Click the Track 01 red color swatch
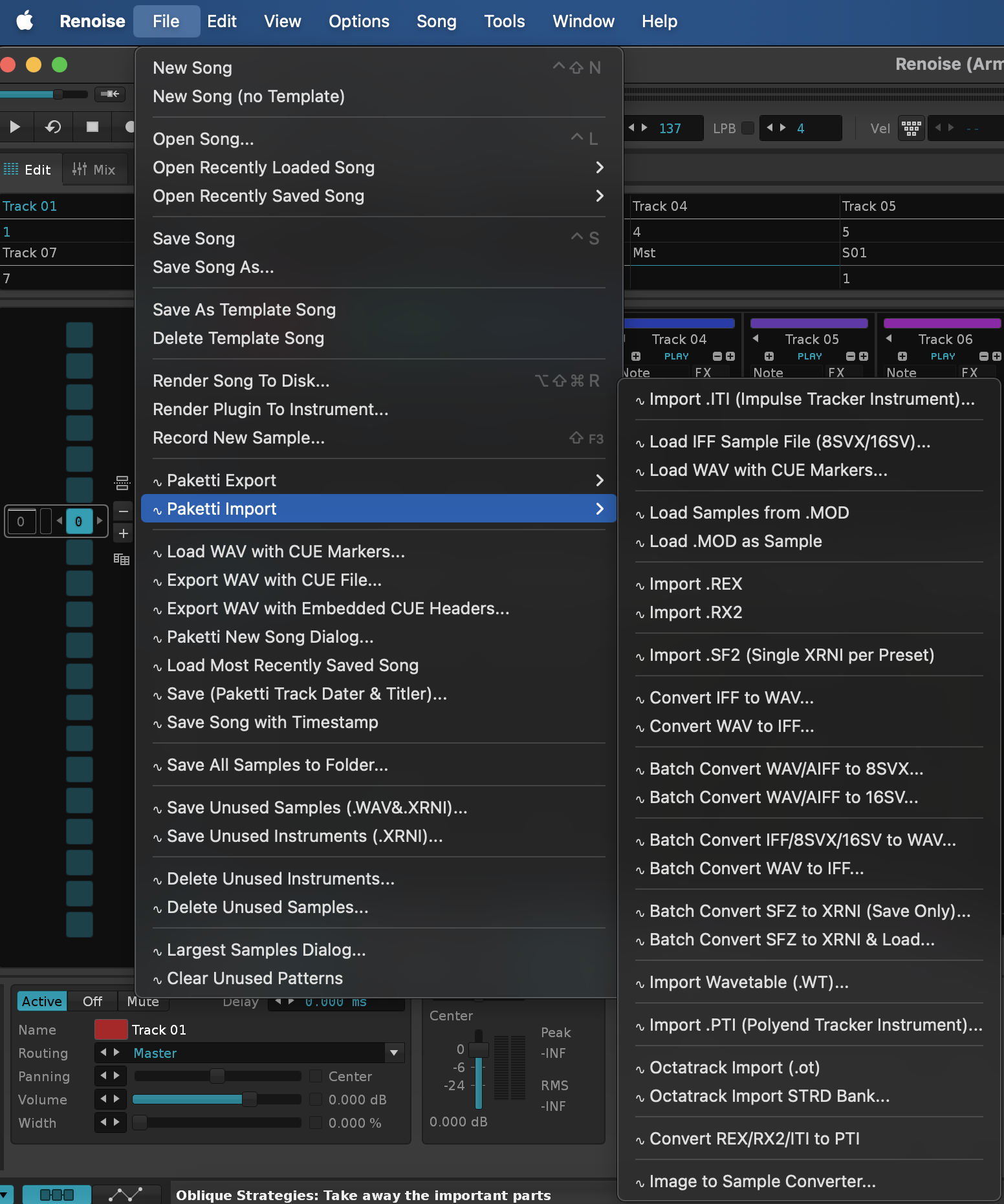The image size is (1004, 1204). pos(111,1029)
